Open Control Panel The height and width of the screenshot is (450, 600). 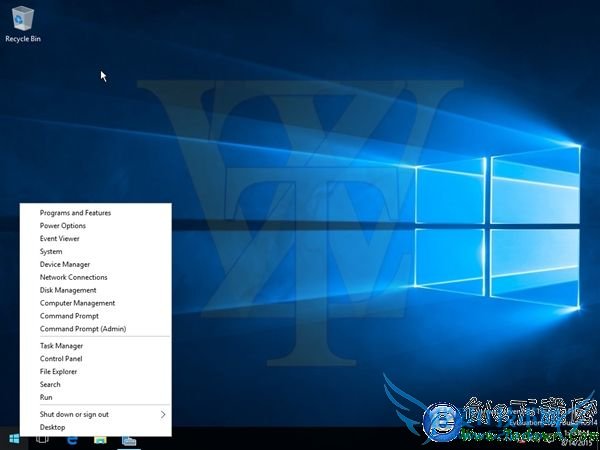point(96,359)
